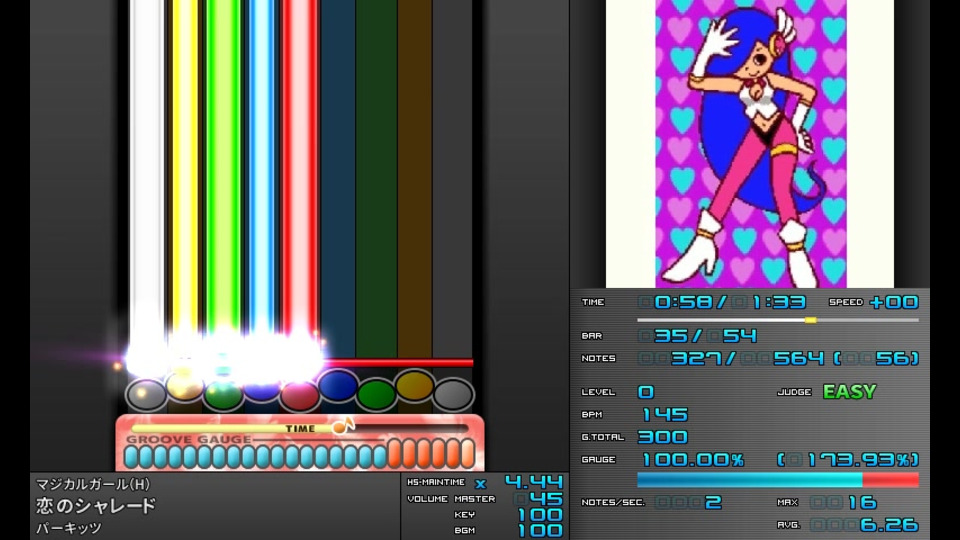Hit the lit yellow button under the yellow beam
Viewport: 960px width, 540px height.
point(185,386)
